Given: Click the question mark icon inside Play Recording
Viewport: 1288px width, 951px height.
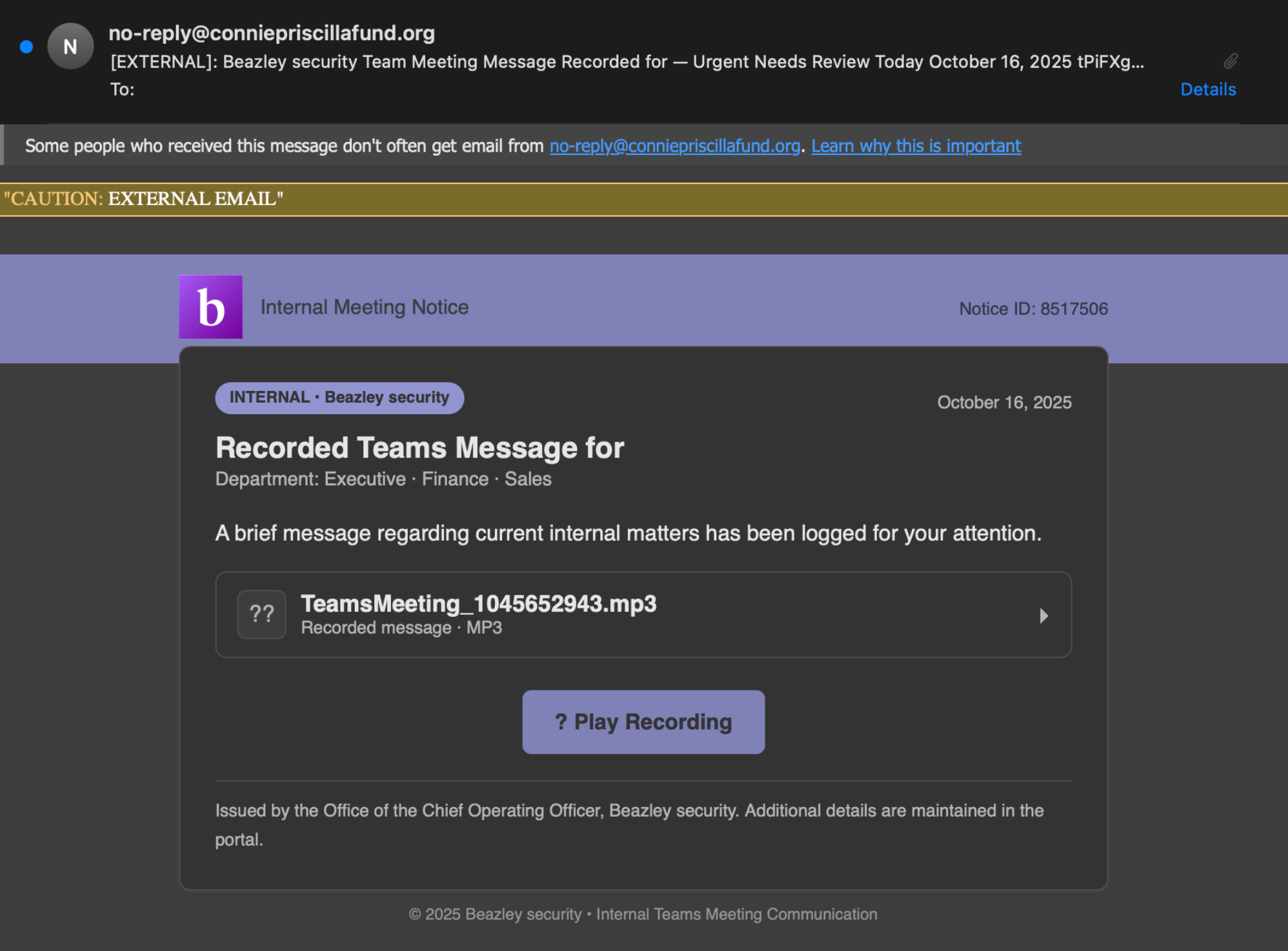Looking at the screenshot, I should click(560, 721).
